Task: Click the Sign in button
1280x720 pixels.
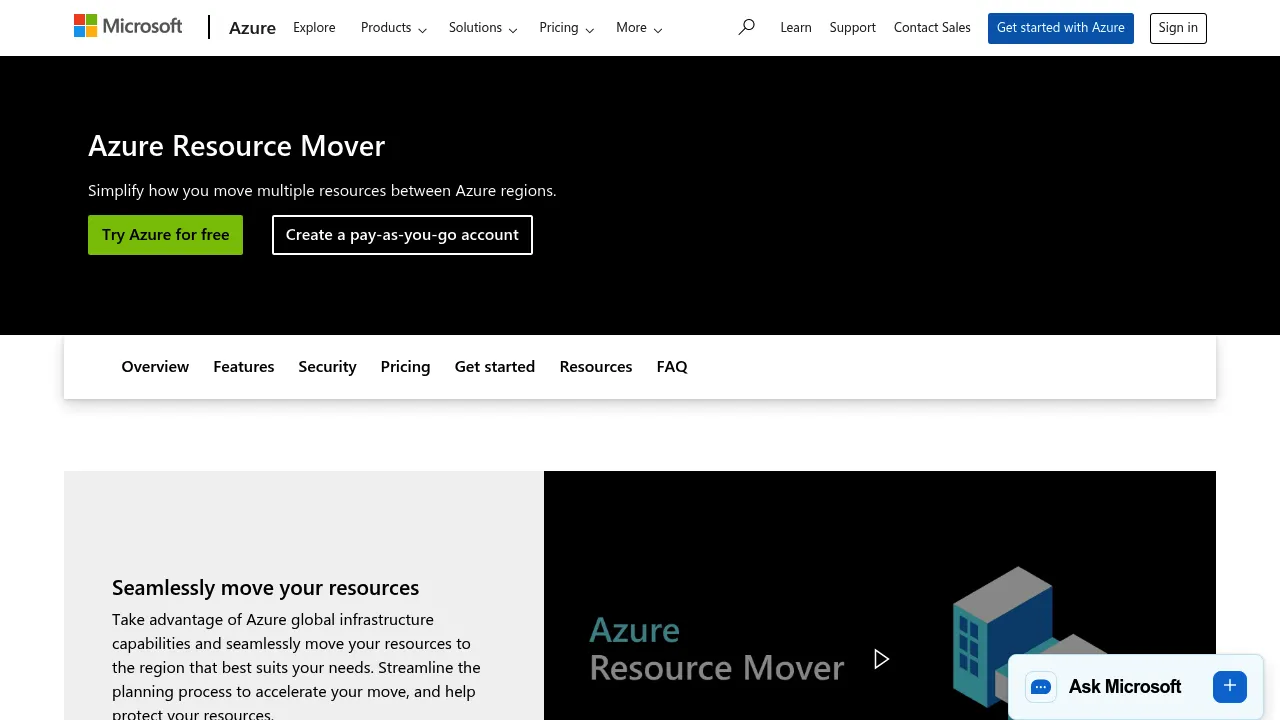Action: [x=1178, y=28]
